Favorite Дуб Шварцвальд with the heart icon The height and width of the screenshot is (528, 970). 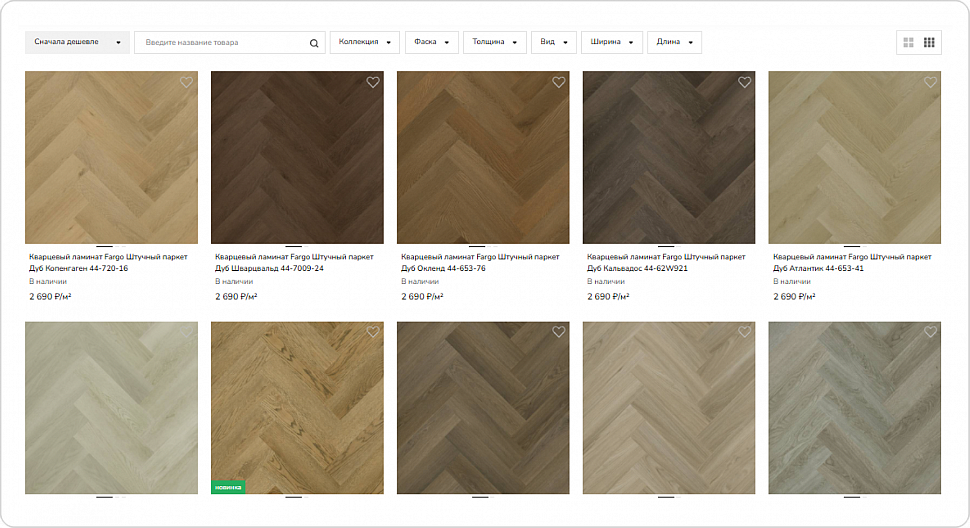(372, 82)
